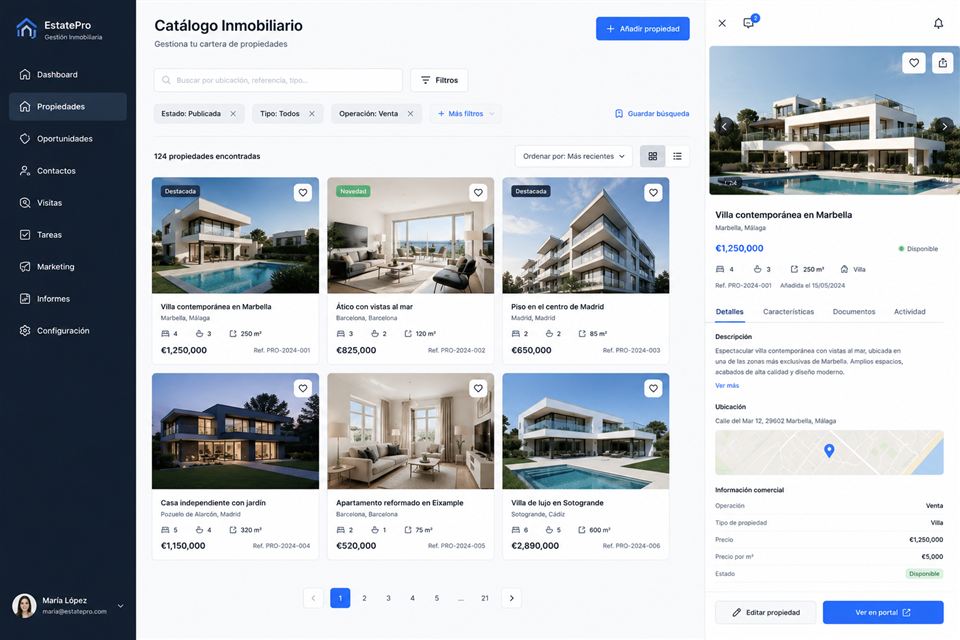Open Contactos in the sidebar
Image resolution: width=960 pixels, height=640 pixels.
click(x=68, y=171)
